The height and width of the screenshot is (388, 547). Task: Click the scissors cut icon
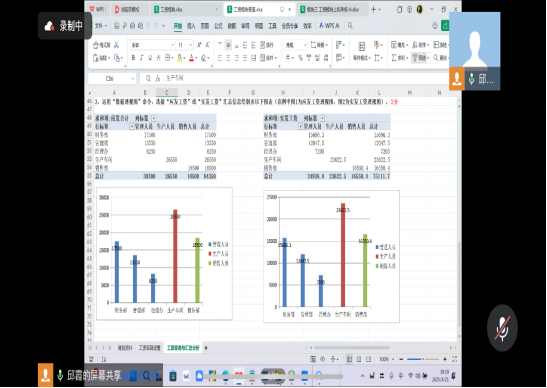click(117, 45)
